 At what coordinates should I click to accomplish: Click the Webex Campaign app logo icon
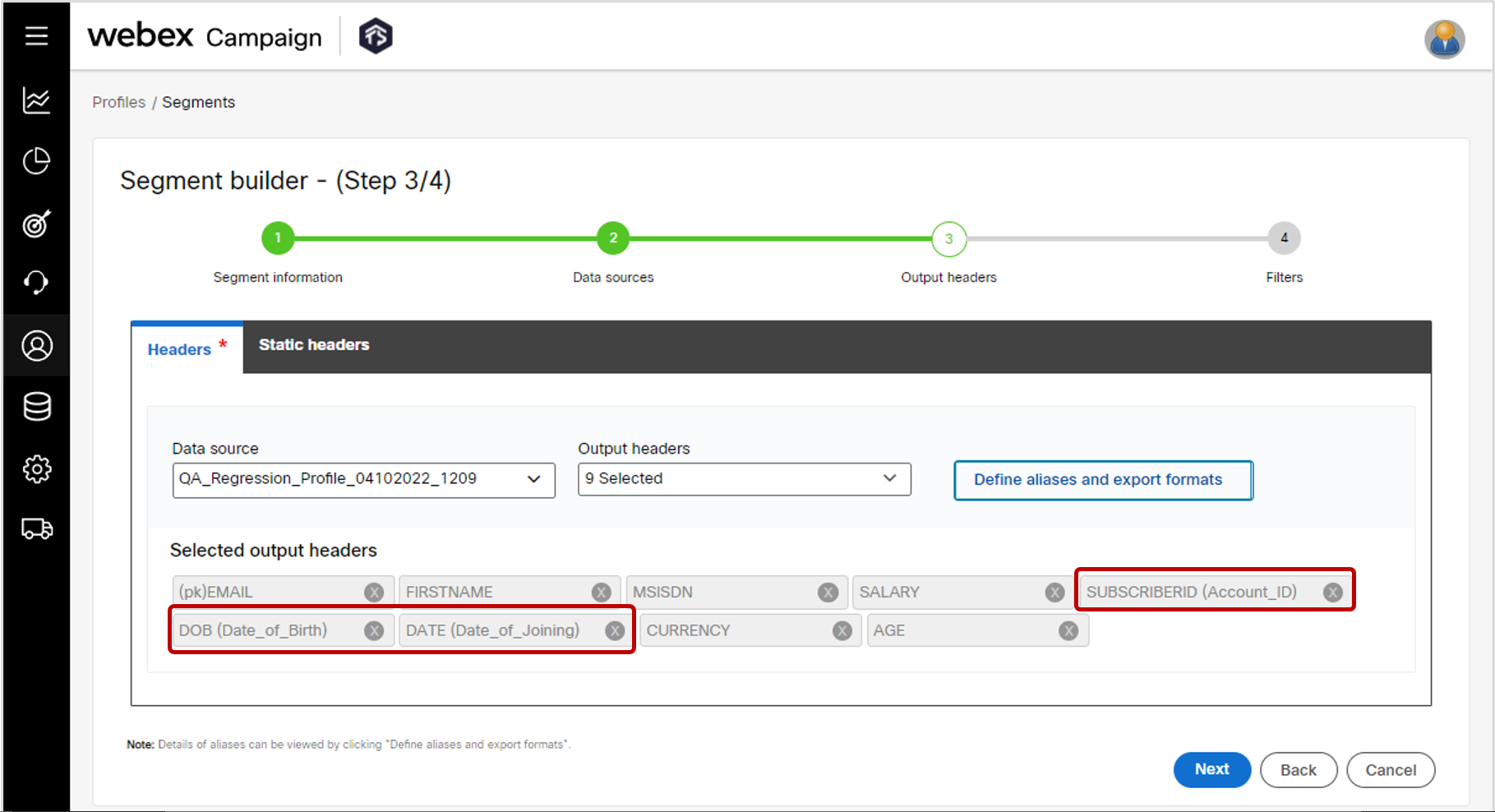[375, 35]
